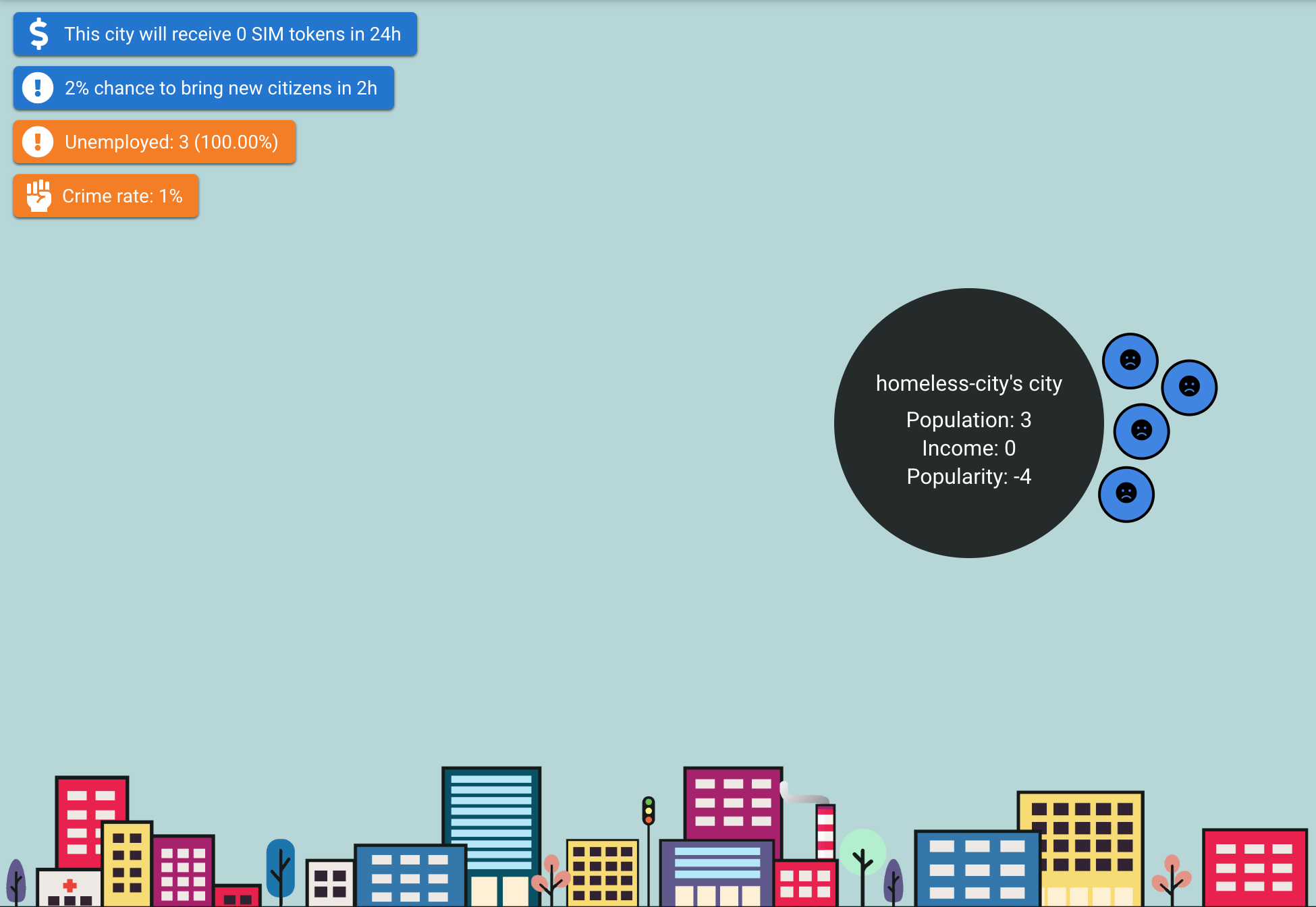Click the blue exclamation mark icon
Image resolution: width=1316 pixels, height=907 pixels.
coord(38,88)
